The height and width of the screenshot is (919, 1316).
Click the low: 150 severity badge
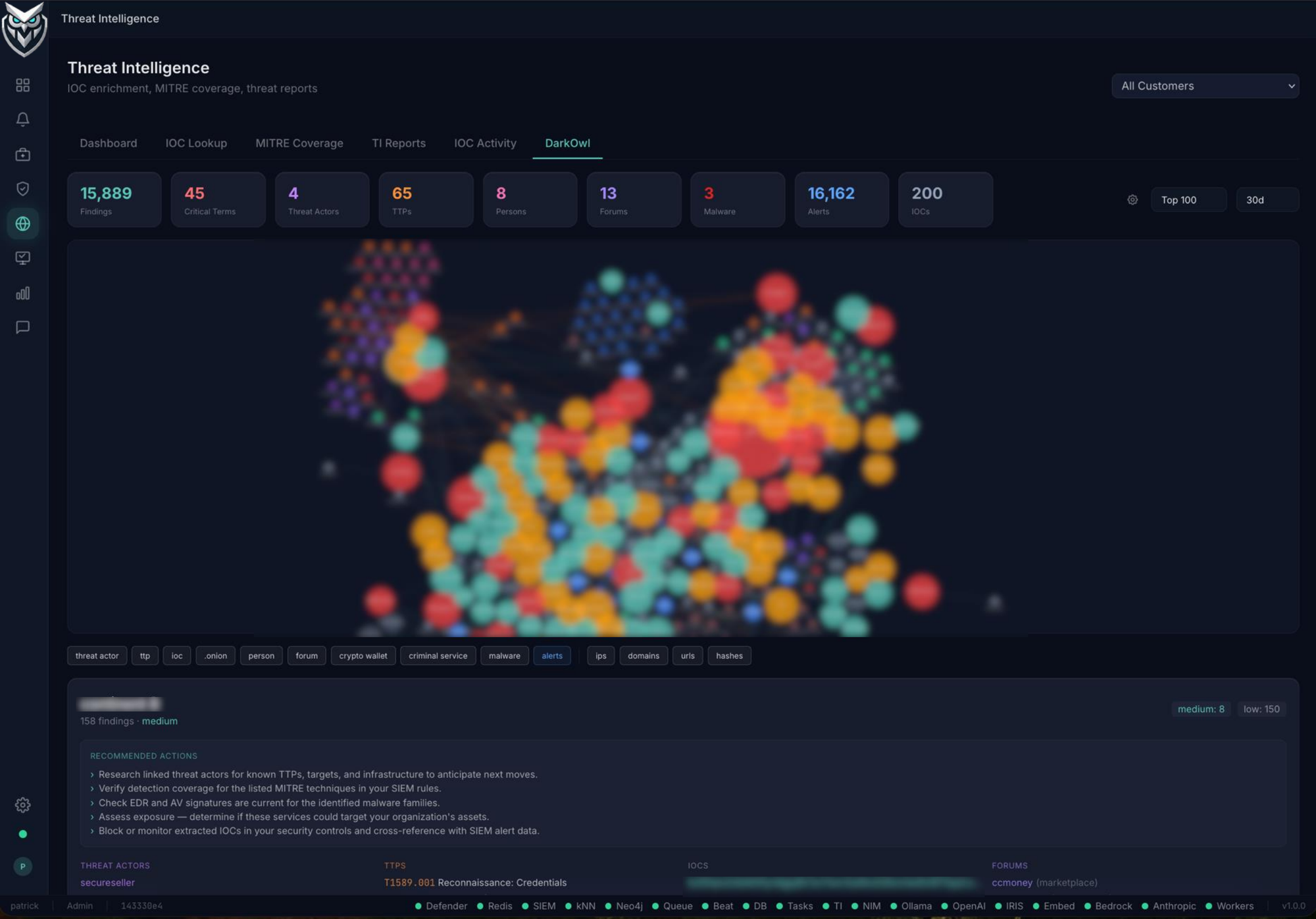(1261, 709)
